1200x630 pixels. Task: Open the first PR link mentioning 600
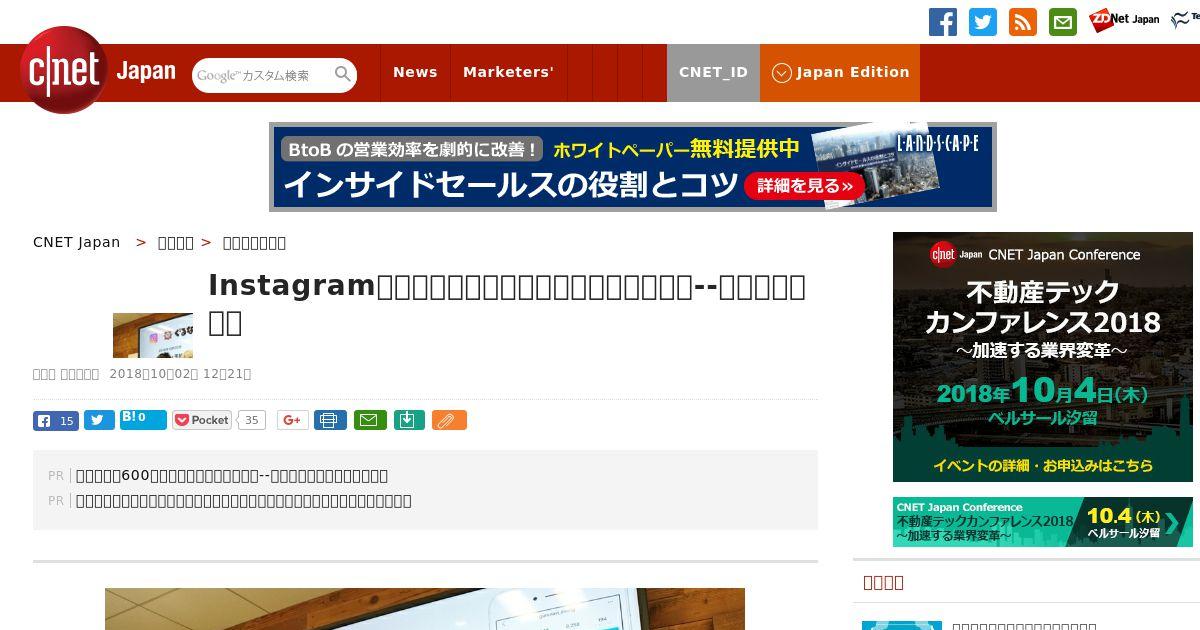pos(232,476)
